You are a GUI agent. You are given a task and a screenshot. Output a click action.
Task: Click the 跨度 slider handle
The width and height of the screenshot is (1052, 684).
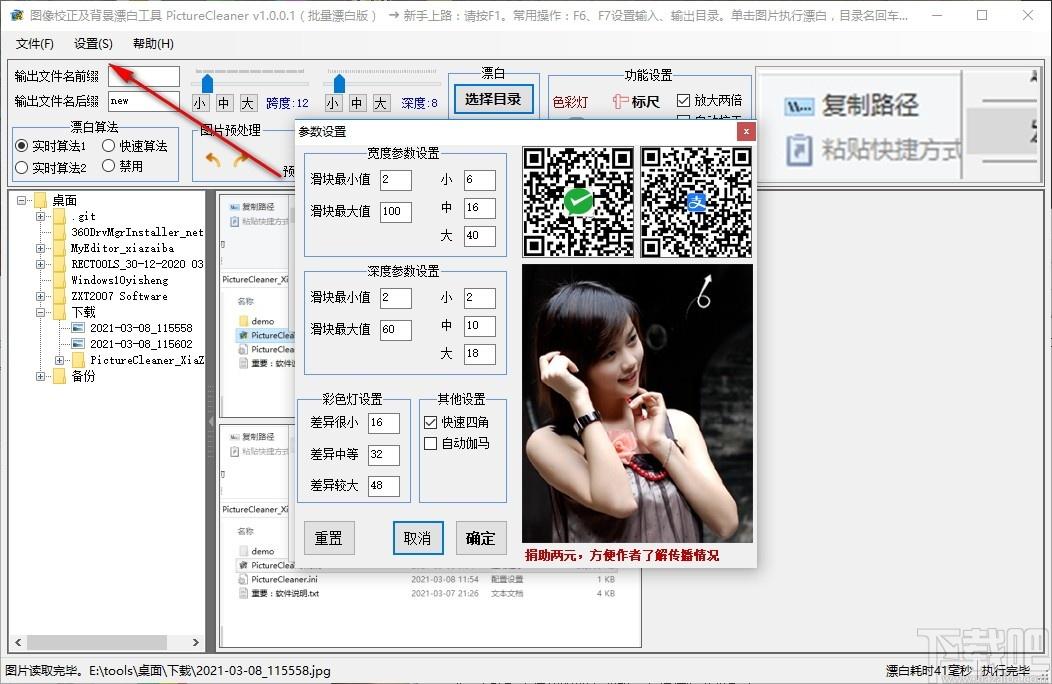[x=207, y=83]
